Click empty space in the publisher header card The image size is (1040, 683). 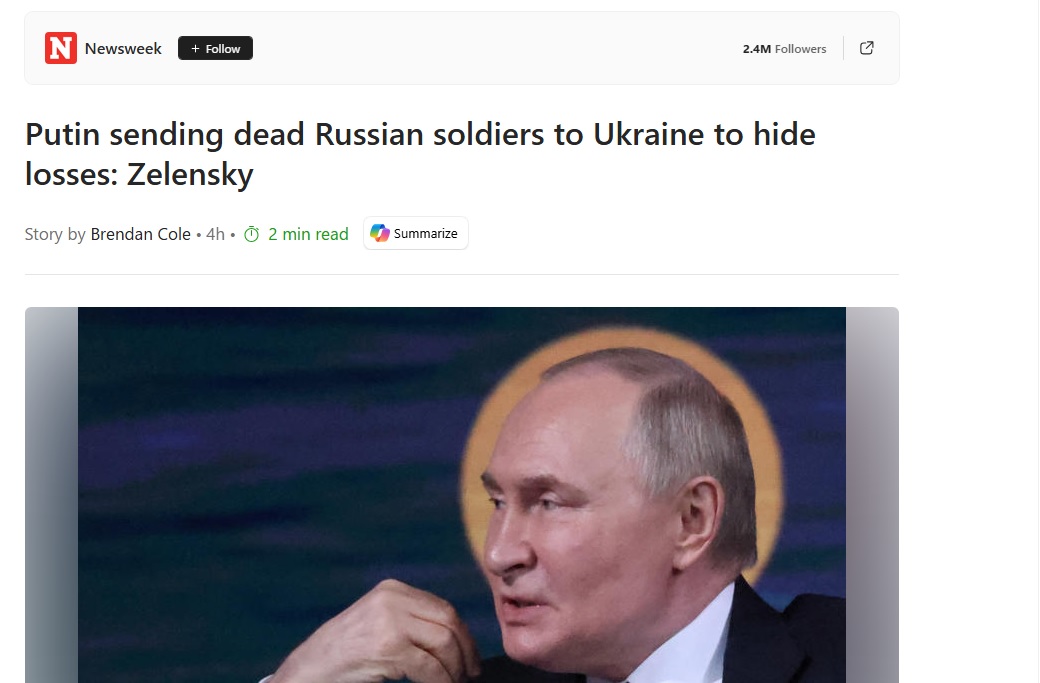click(497, 48)
